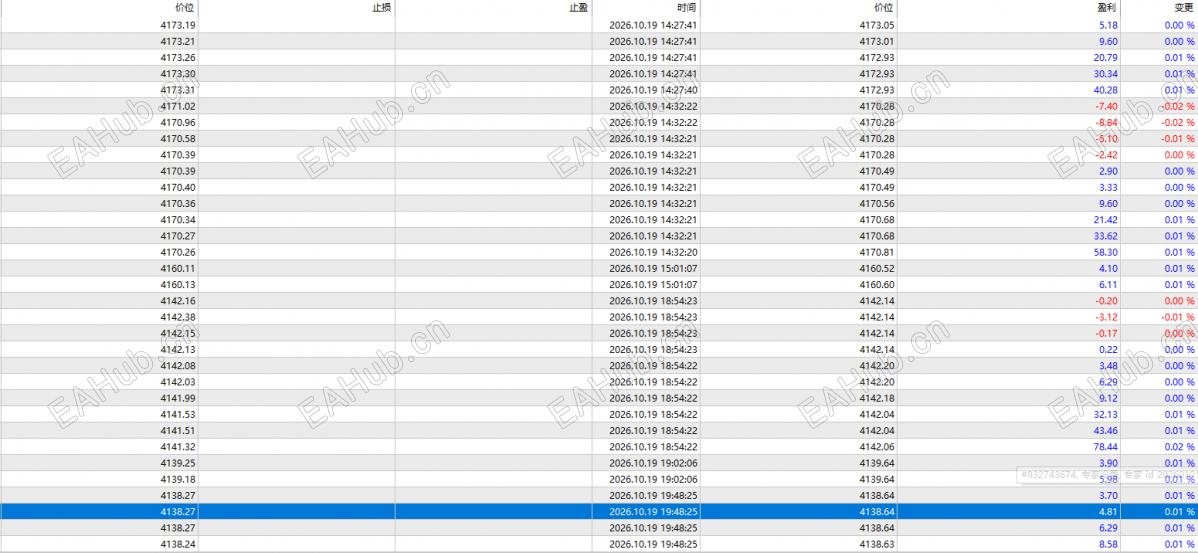Select the profit value 43.46

(x=1106, y=430)
